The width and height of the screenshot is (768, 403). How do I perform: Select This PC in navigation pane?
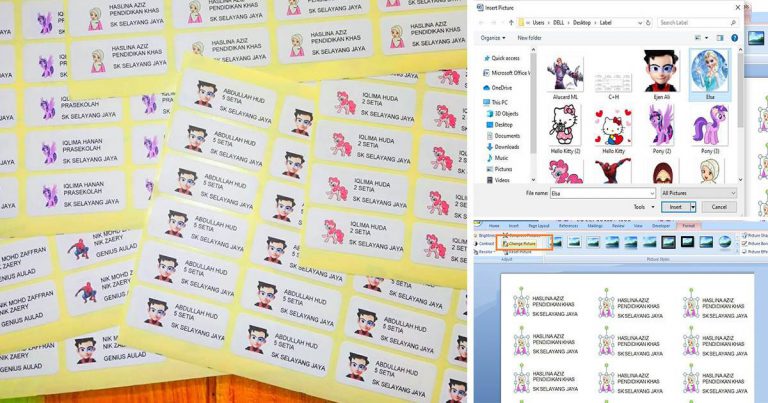pos(496,102)
